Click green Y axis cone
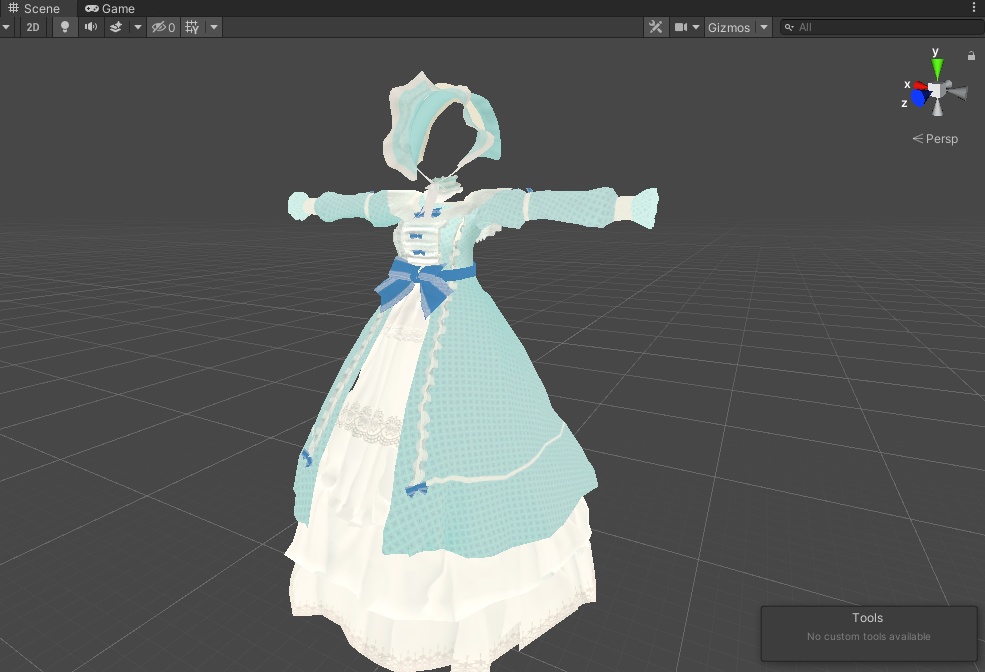This screenshot has width=985, height=672. coord(937,68)
